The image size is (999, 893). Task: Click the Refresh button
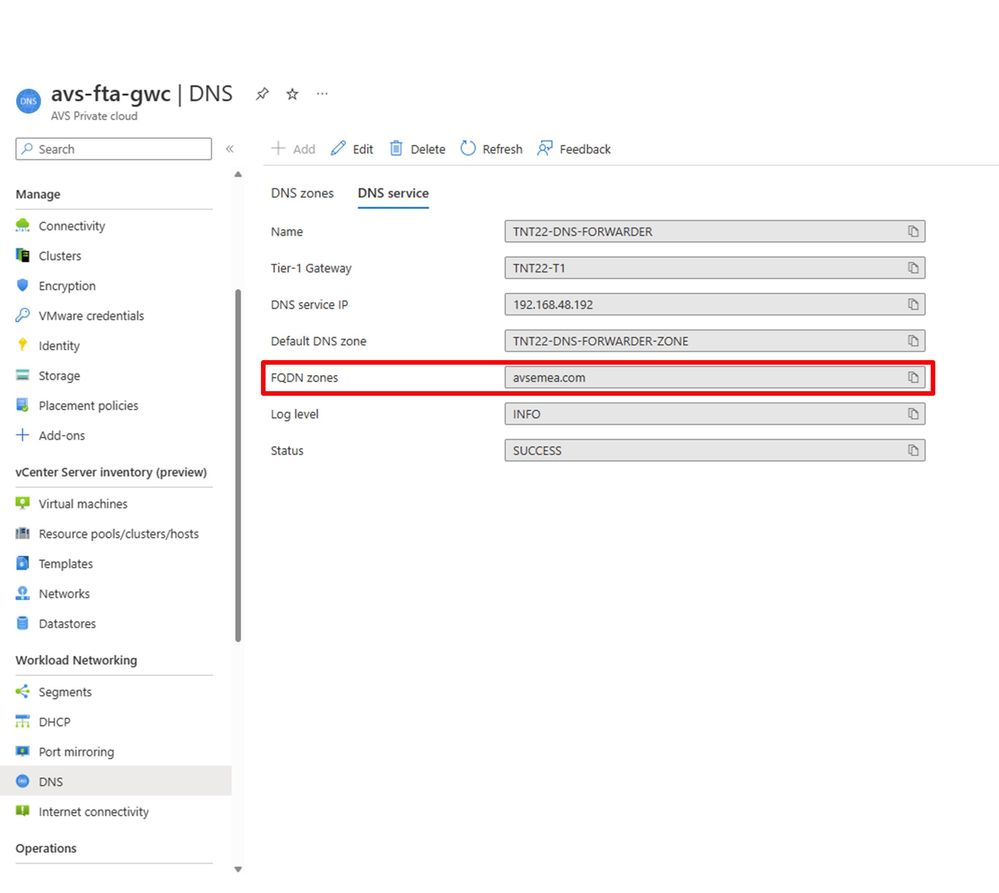pos(491,149)
